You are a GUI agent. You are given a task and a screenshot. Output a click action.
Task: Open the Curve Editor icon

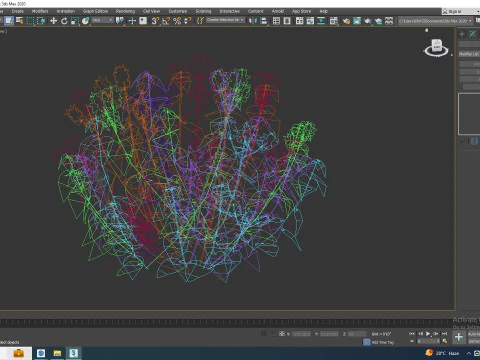coord(310,21)
